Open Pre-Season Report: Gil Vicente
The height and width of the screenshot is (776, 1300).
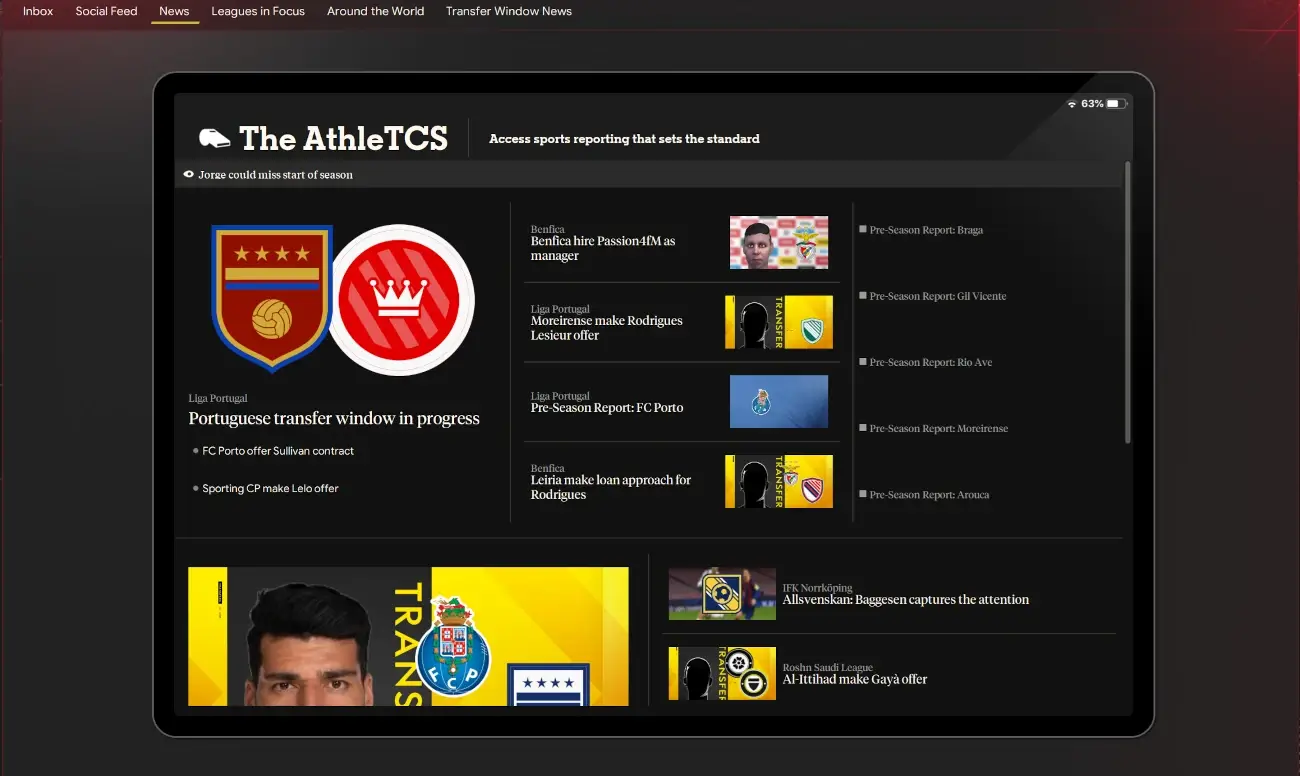[938, 296]
